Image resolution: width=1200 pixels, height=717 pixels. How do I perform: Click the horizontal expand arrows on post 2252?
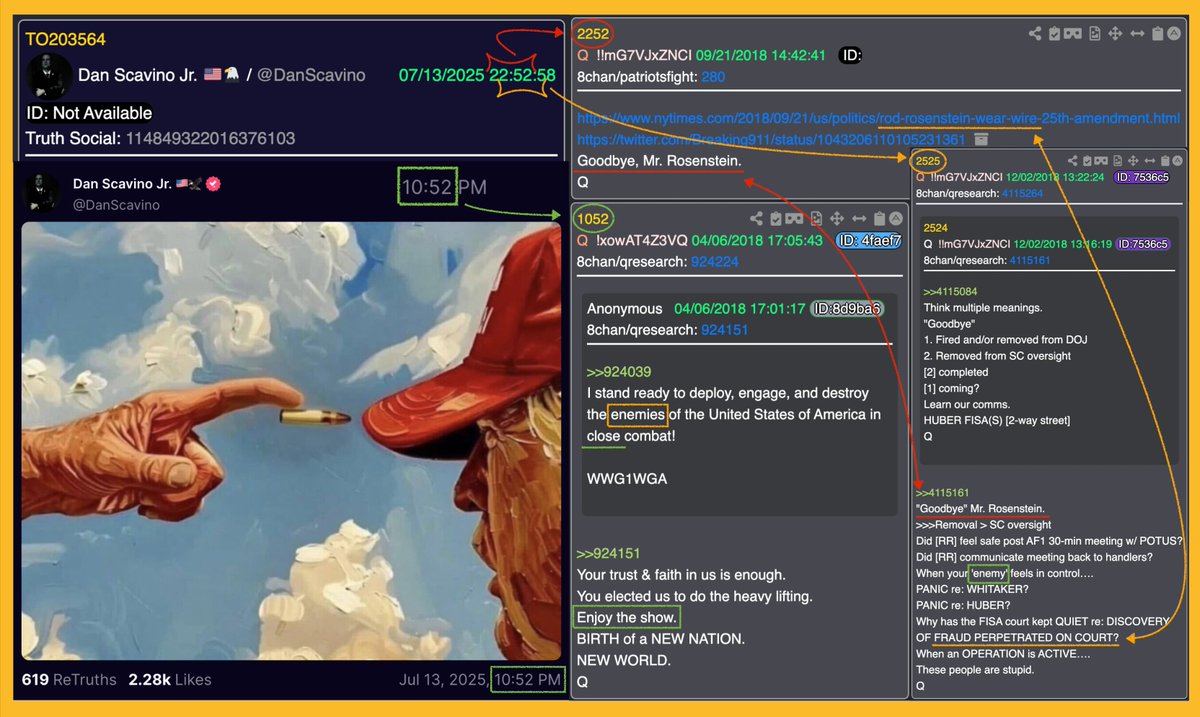pyautogui.click(x=1137, y=34)
